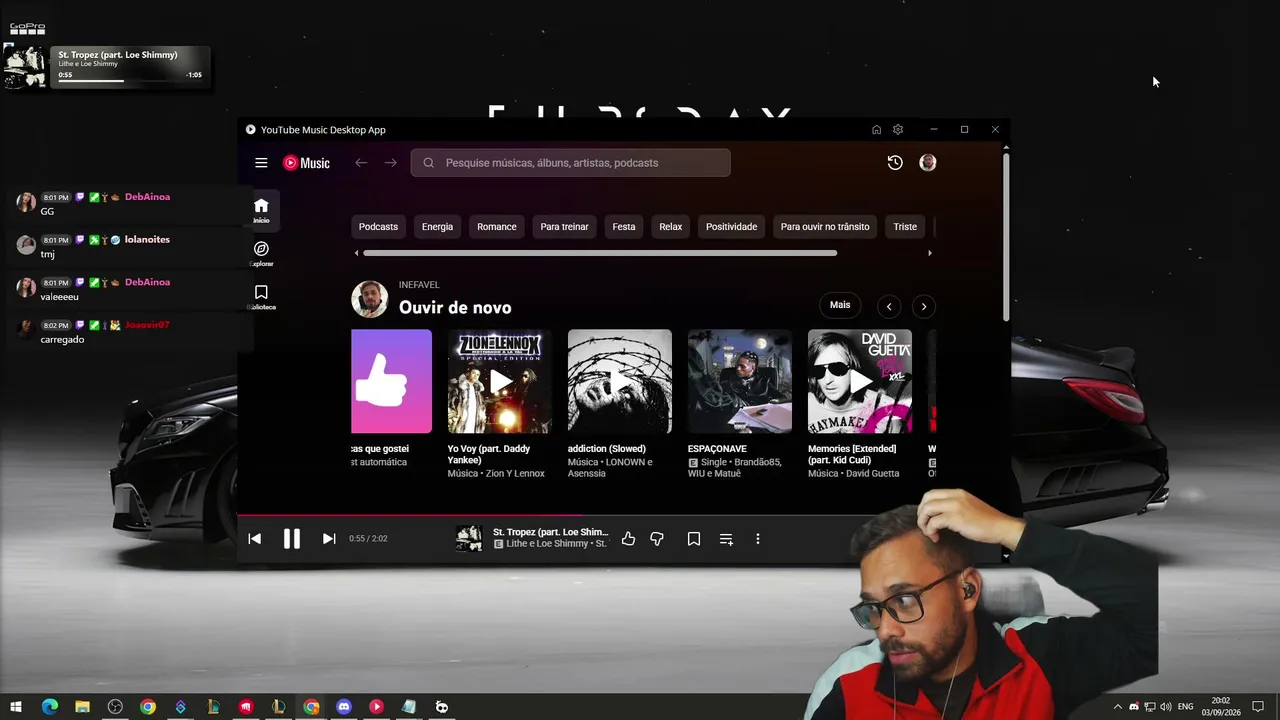Play the addiction (Slowed) cover
The width and height of the screenshot is (1280, 720).
(620, 381)
